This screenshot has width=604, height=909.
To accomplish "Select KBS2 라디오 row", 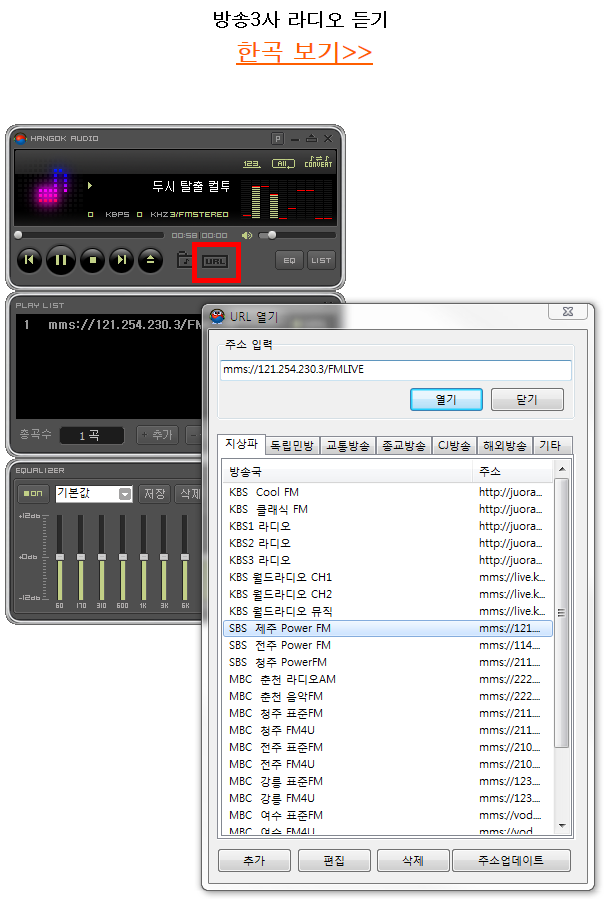I will (x=388, y=543).
